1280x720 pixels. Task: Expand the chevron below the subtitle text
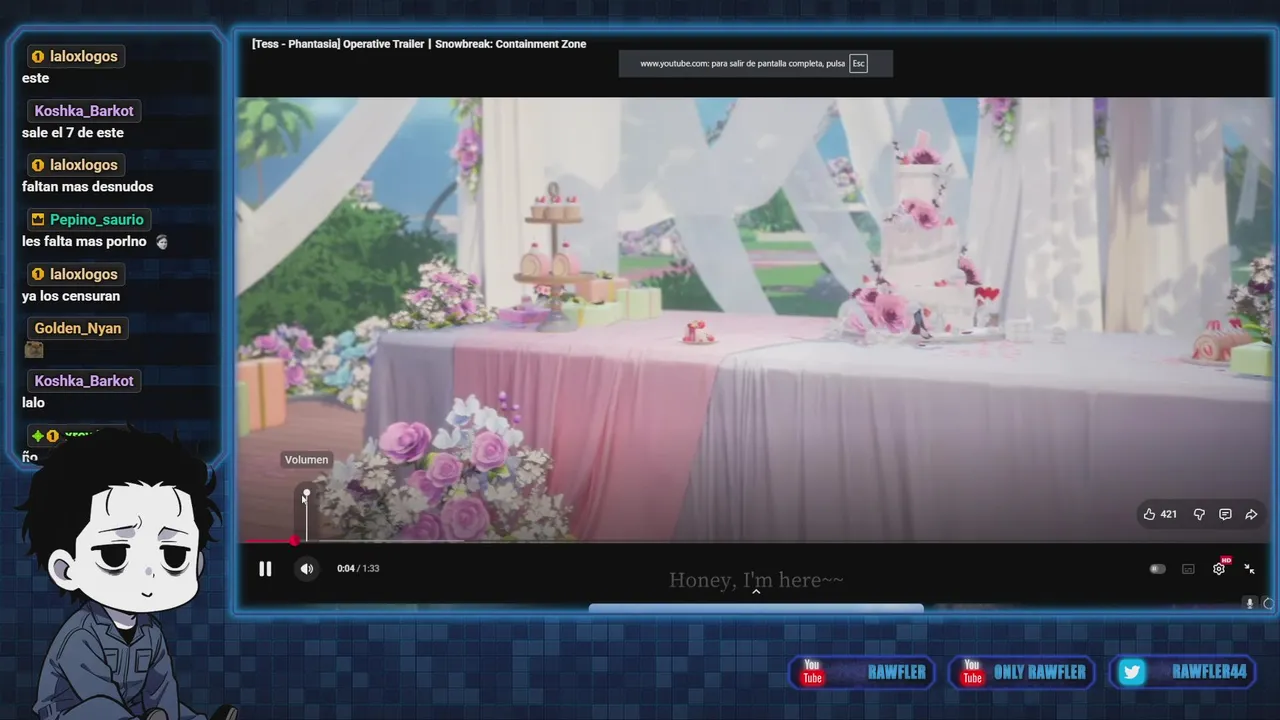tap(756, 592)
